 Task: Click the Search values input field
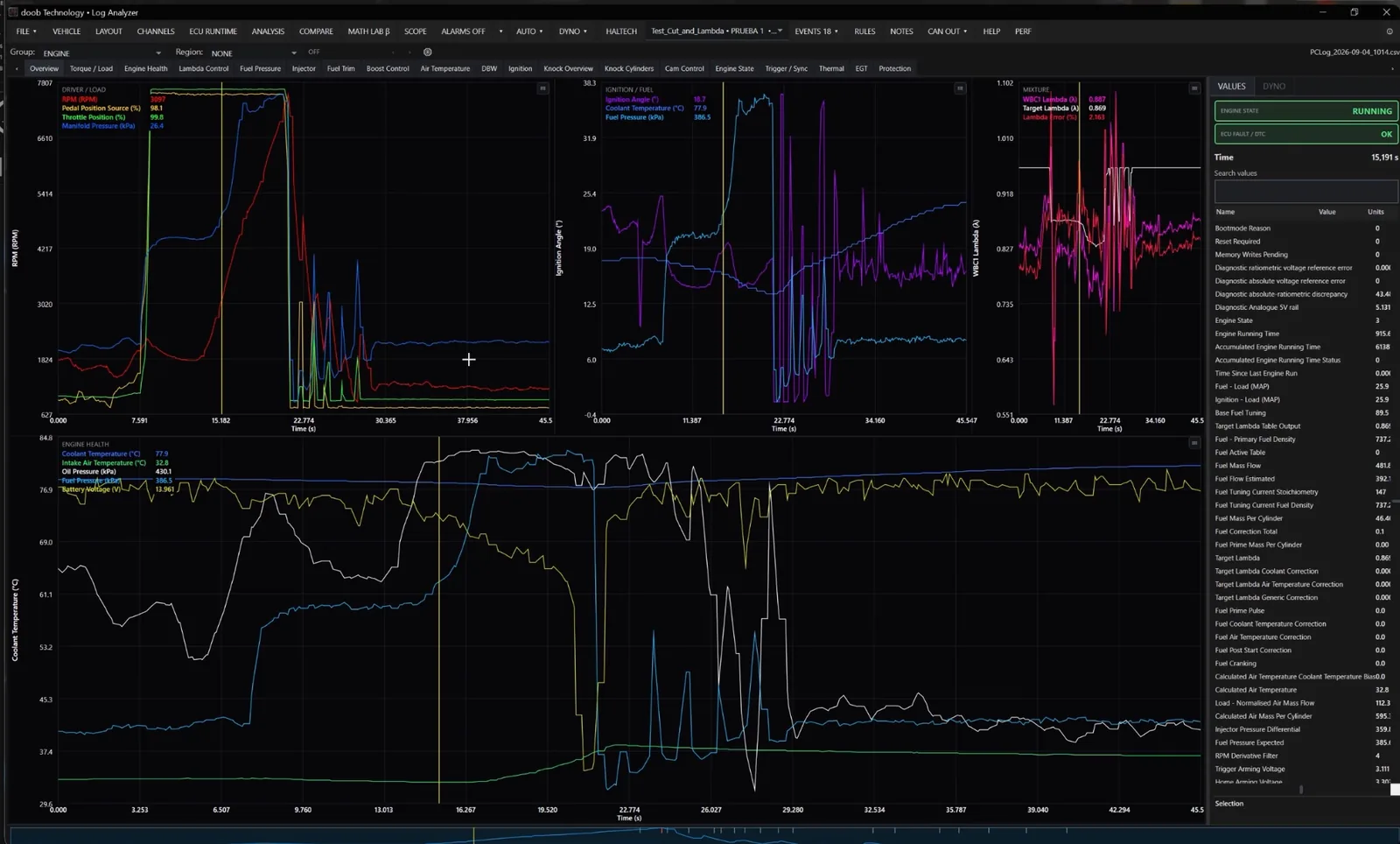1305,191
